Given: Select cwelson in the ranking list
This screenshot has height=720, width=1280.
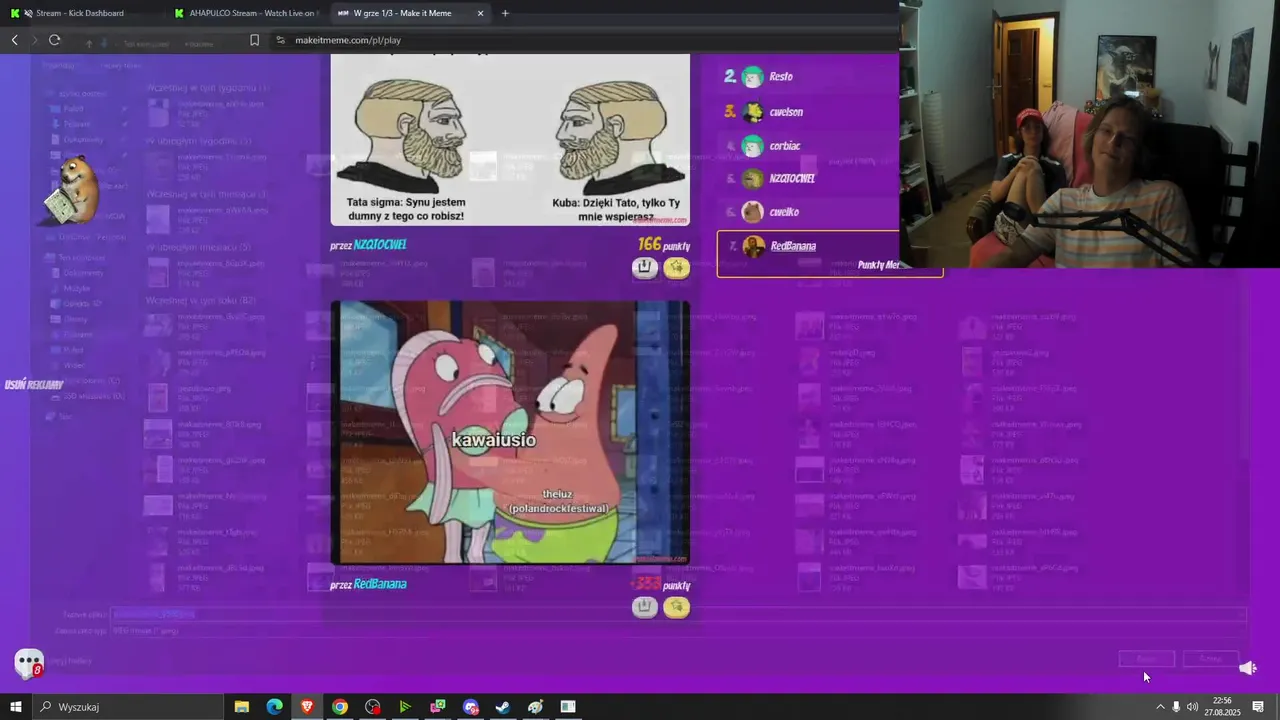Looking at the screenshot, I should [808, 112].
